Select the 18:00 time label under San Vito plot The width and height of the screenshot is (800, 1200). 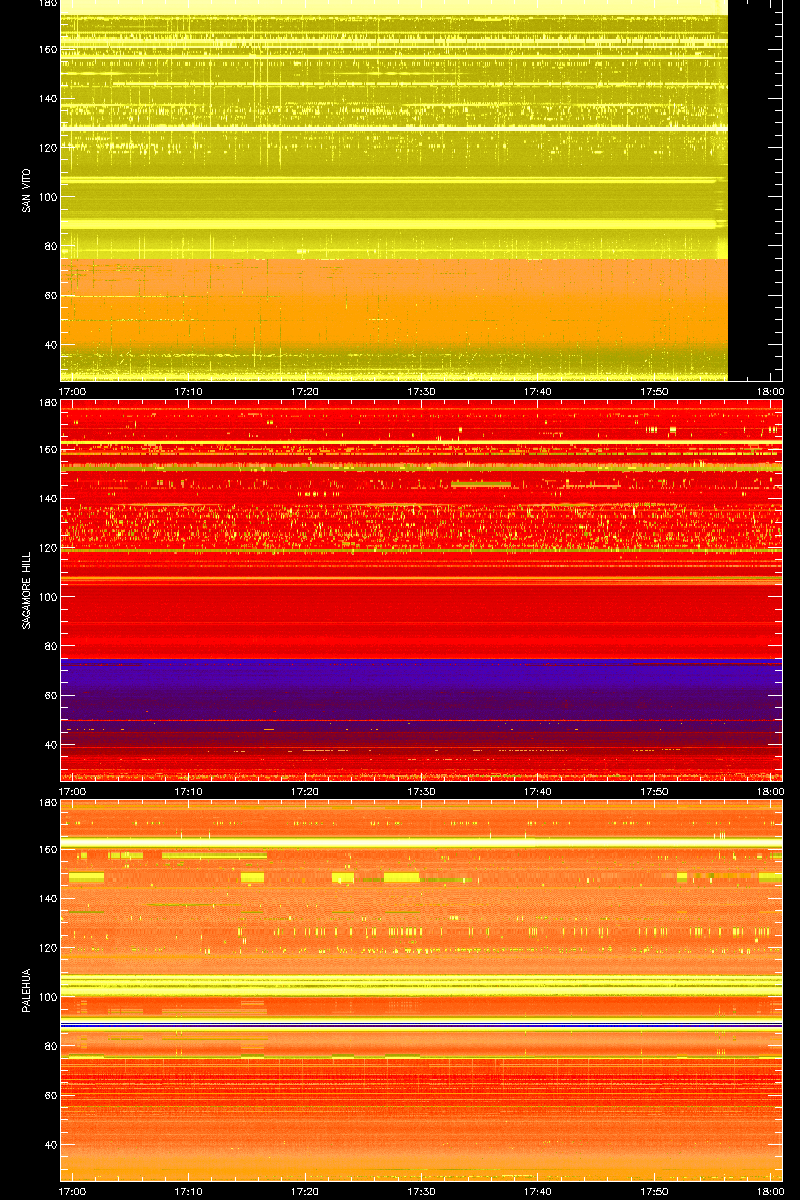(770, 391)
